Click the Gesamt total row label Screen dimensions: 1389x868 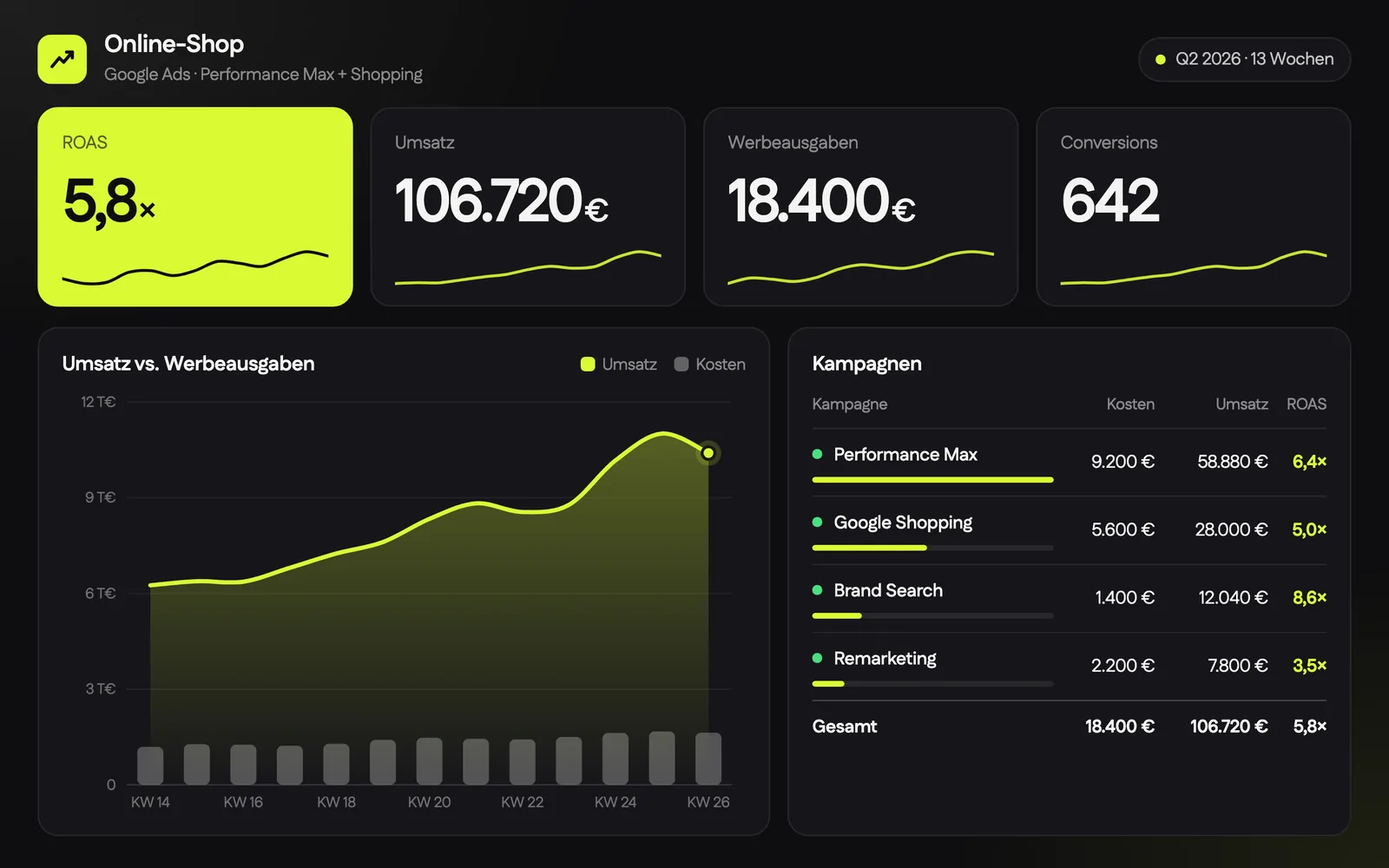(845, 727)
